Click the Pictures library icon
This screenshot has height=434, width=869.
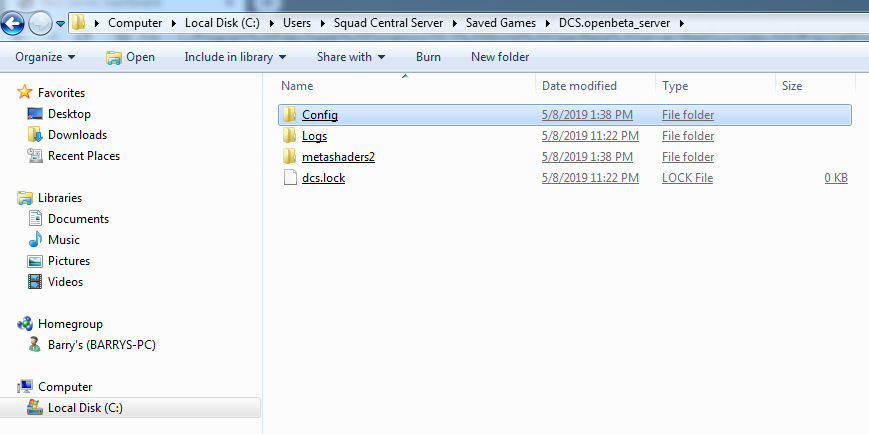35,261
